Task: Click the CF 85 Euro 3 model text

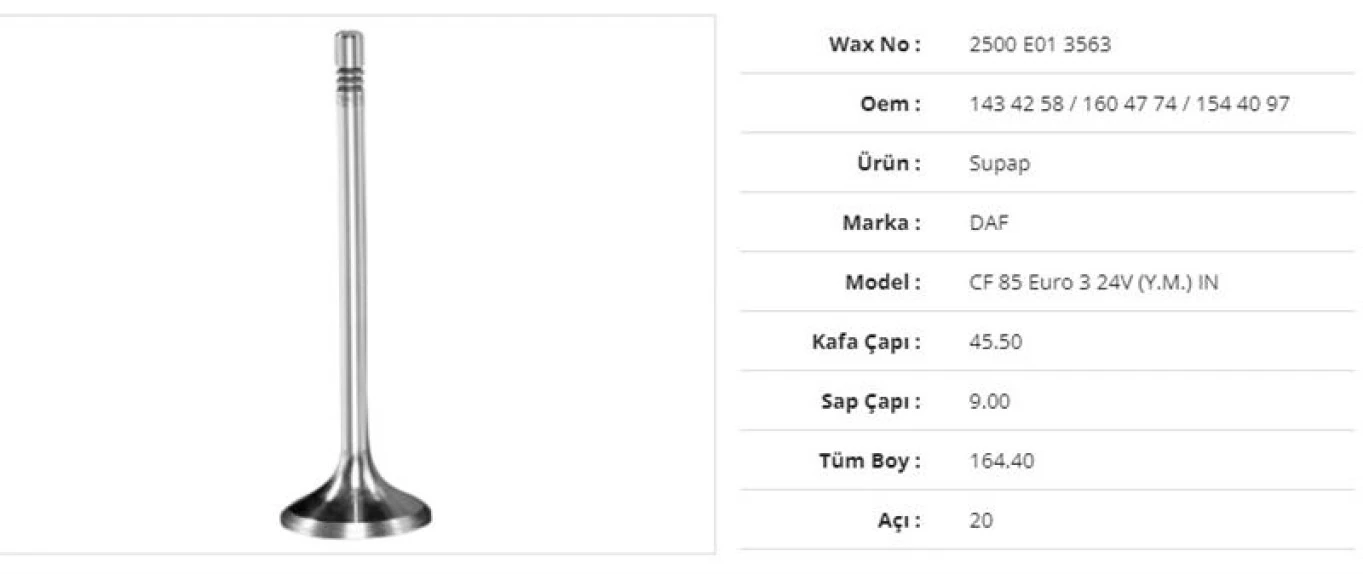Action: 1094,282
